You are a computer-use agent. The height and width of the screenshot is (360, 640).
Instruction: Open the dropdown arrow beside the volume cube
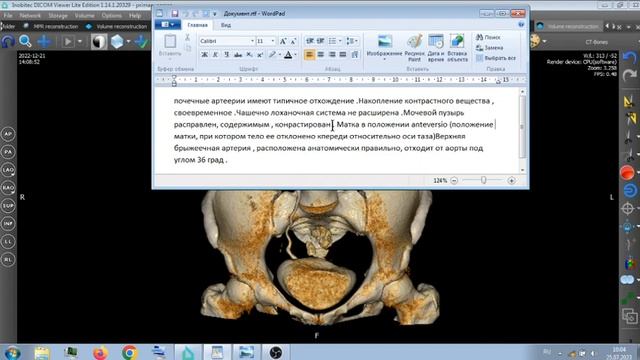(128, 41)
